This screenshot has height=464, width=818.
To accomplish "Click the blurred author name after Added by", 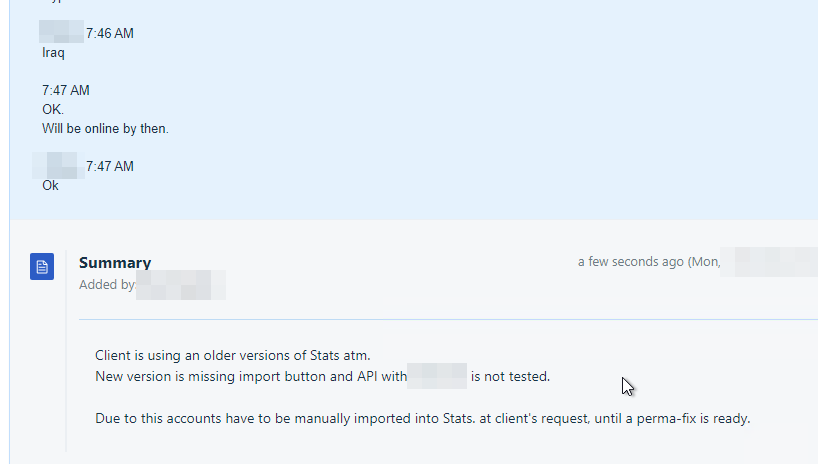I will pyautogui.click(x=181, y=285).
